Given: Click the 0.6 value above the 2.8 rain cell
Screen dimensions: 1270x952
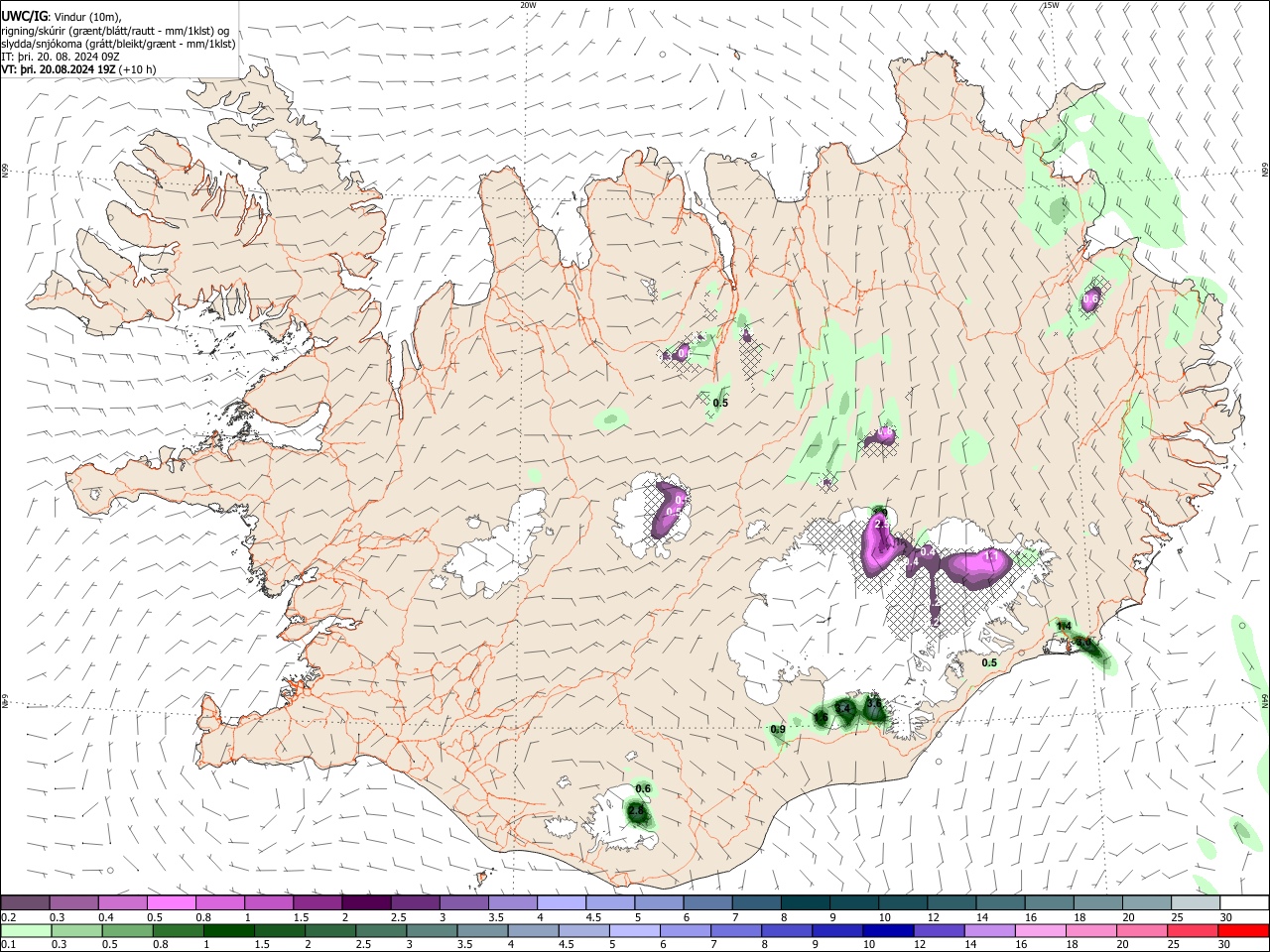Looking at the screenshot, I should pyautogui.click(x=643, y=788).
